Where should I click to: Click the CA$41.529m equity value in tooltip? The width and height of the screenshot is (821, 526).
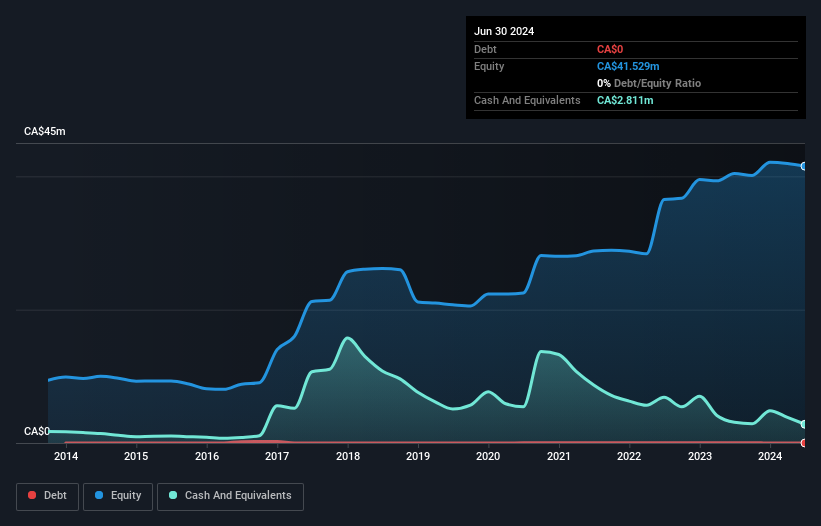(x=628, y=66)
